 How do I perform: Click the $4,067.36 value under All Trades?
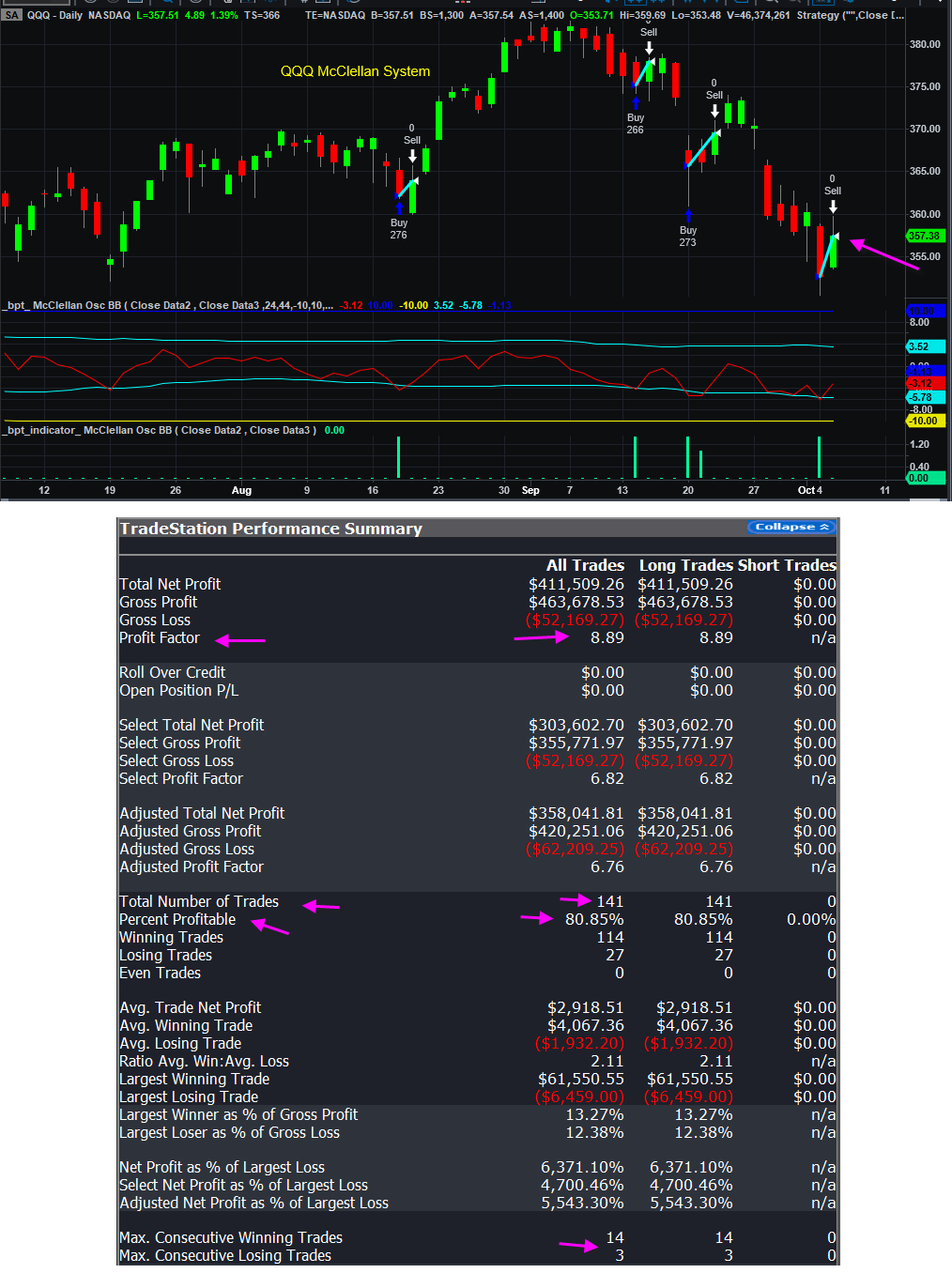pos(586,1025)
